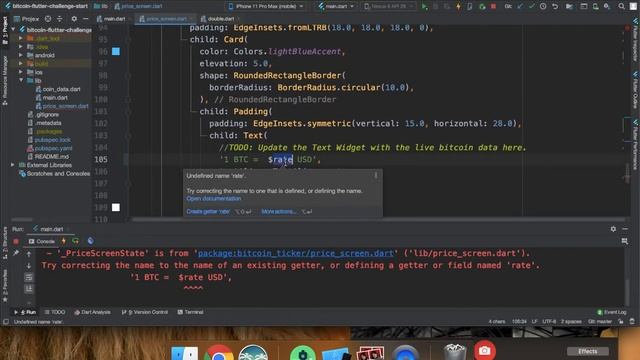Click hot restart green icon in Run panel

pos(76,241)
